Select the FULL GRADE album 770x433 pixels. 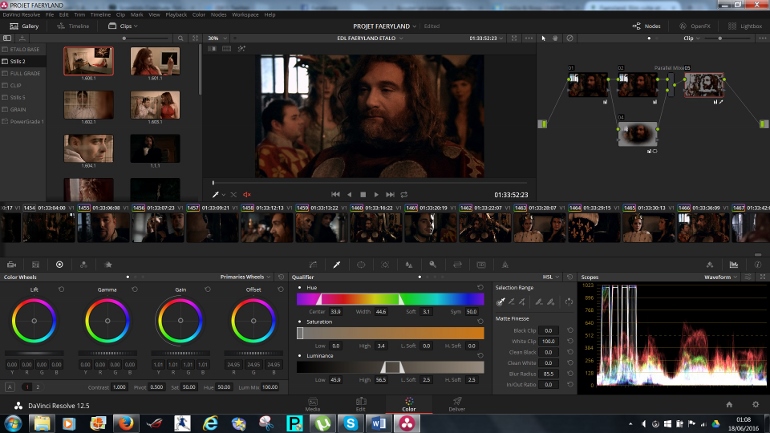click(23, 73)
